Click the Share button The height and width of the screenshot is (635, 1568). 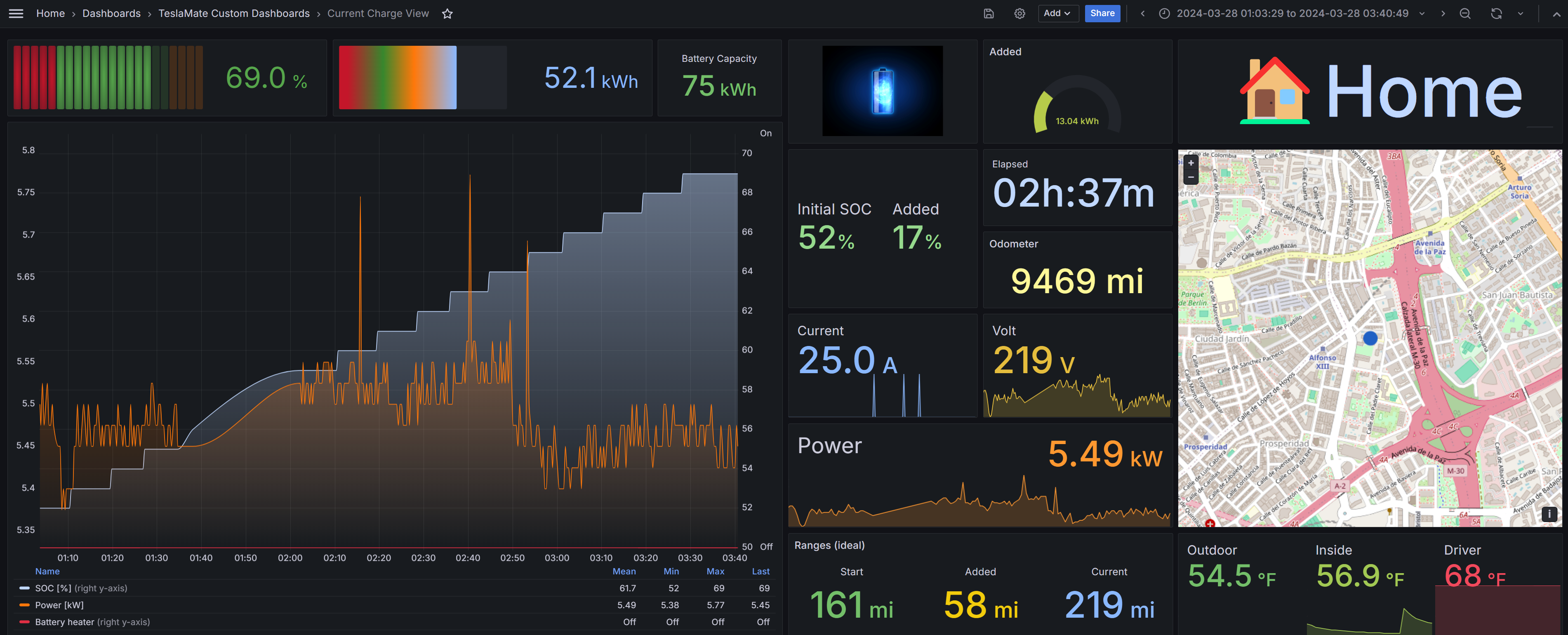pyautogui.click(x=1102, y=13)
